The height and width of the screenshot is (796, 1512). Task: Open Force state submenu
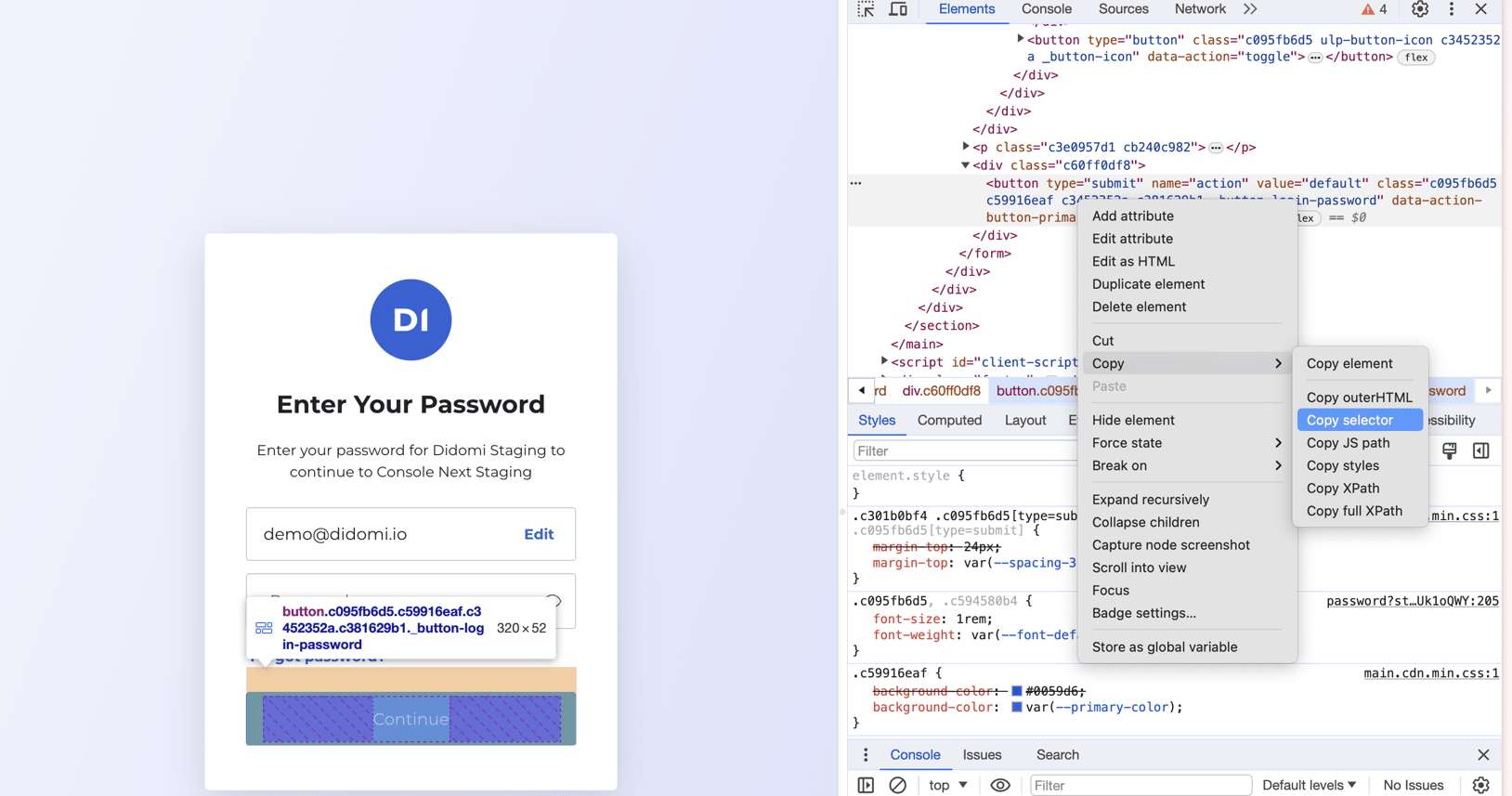pos(1187,443)
